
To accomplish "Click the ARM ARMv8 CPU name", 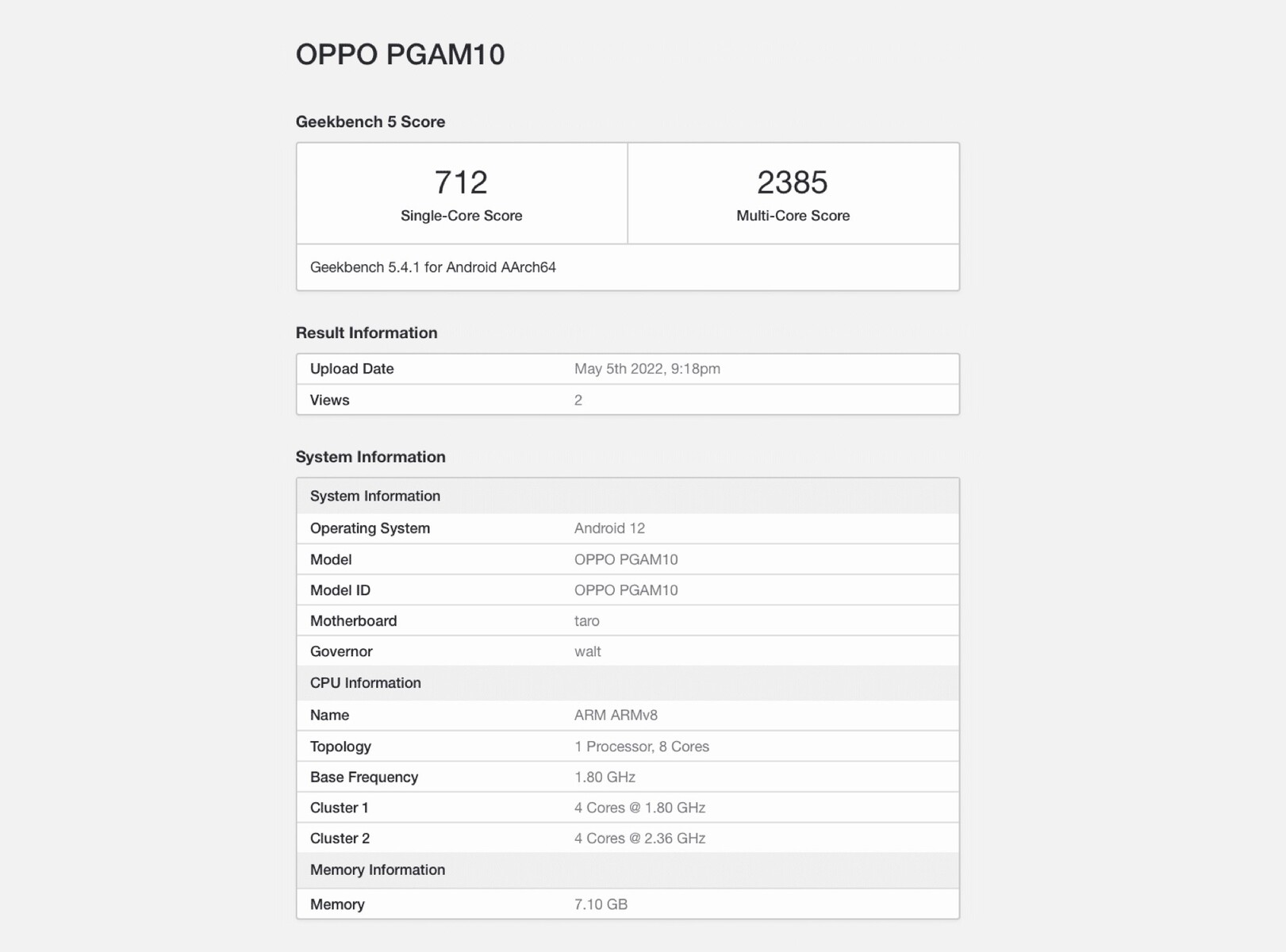I will pyautogui.click(x=616, y=716).
